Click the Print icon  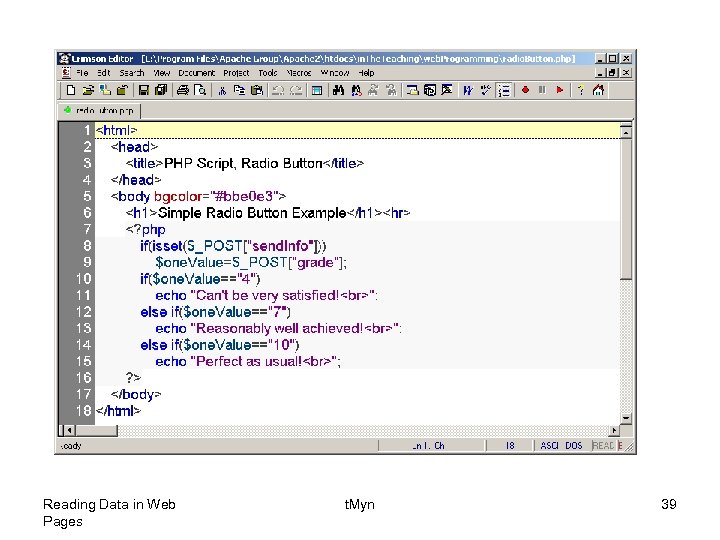tap(183, 90)
